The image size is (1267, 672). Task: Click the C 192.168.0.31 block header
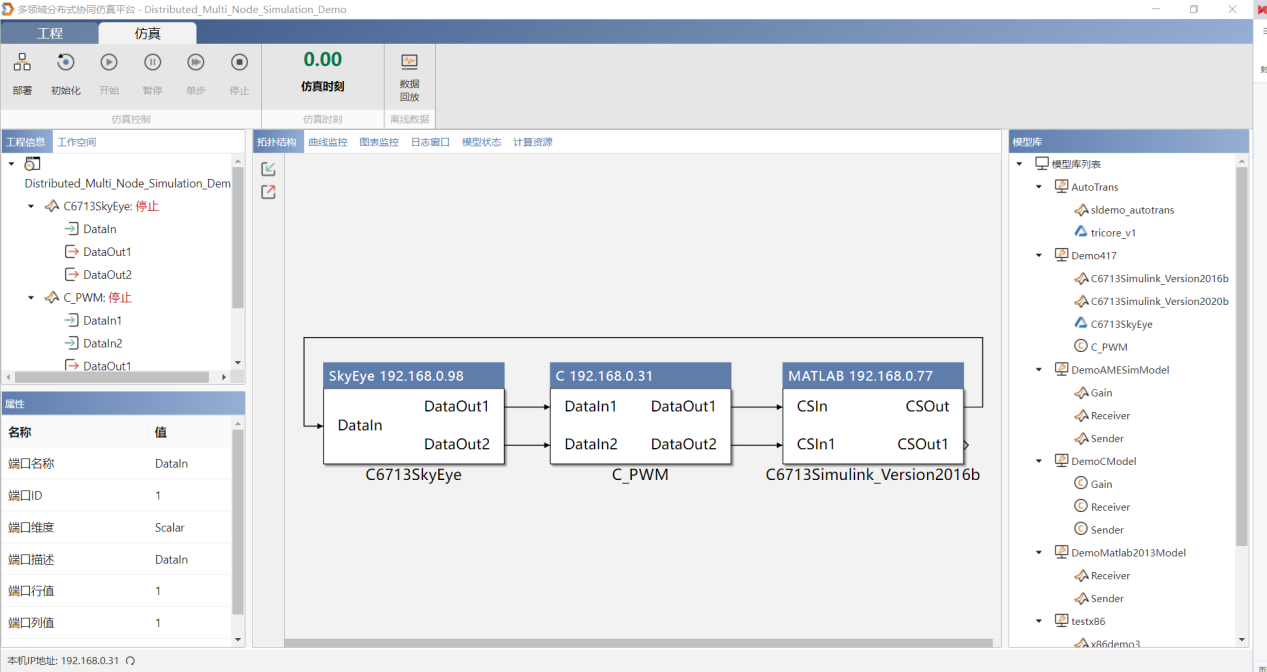(640, 376)
